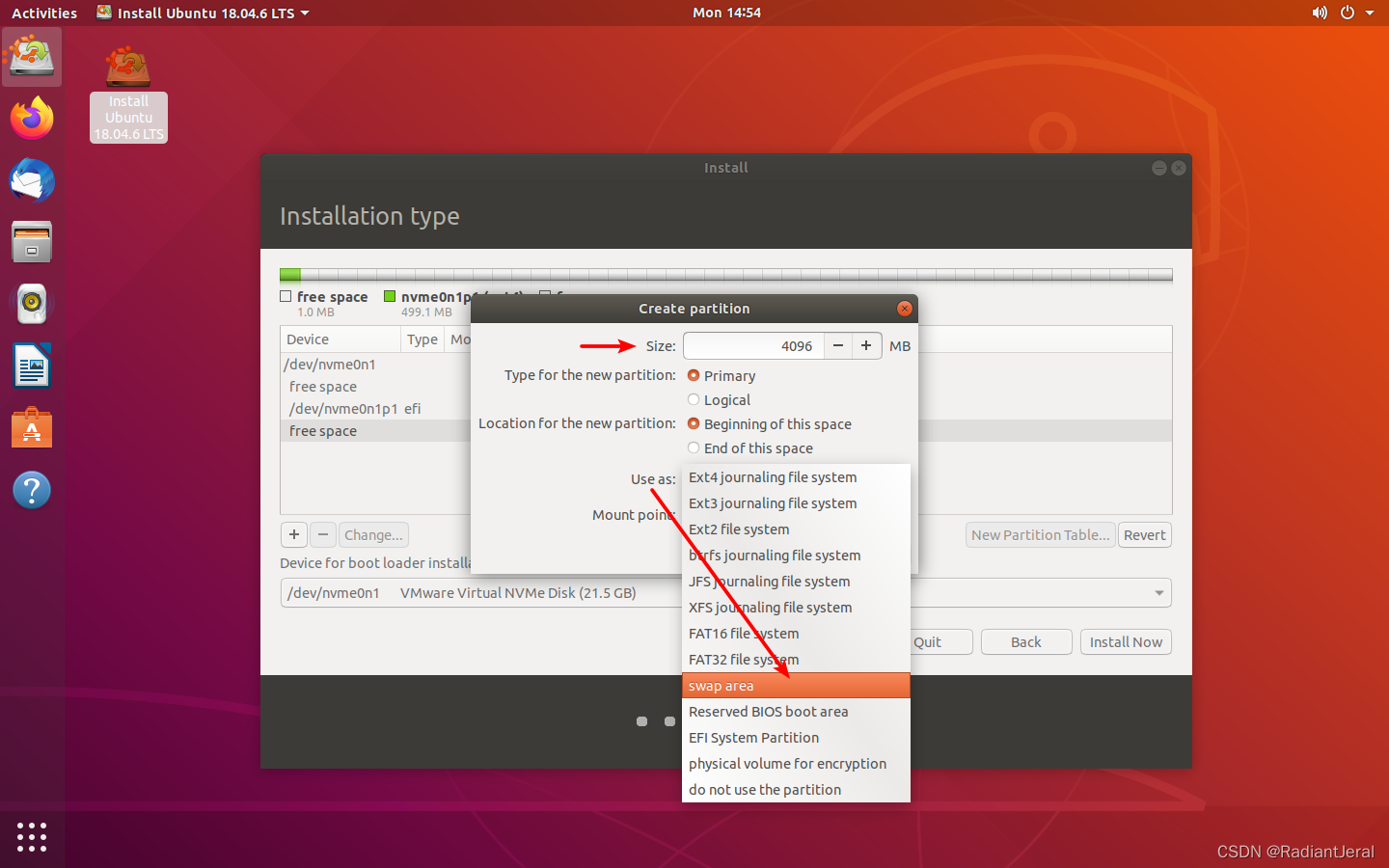This screenshot has height=868, width=1389.
Task: Select do not use the partition
Action: click(x=796, y=790)
